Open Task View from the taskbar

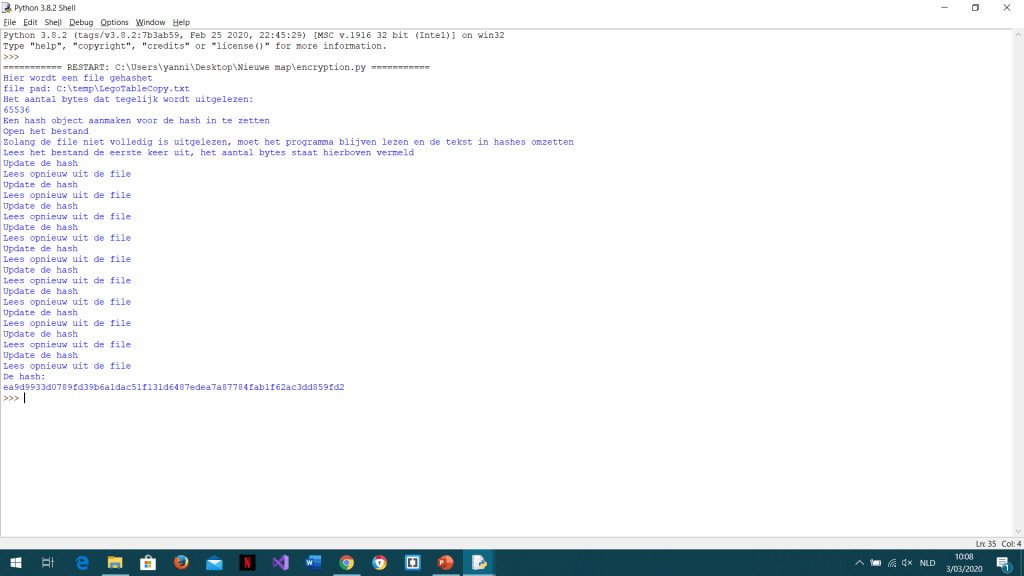pos(49,563)
